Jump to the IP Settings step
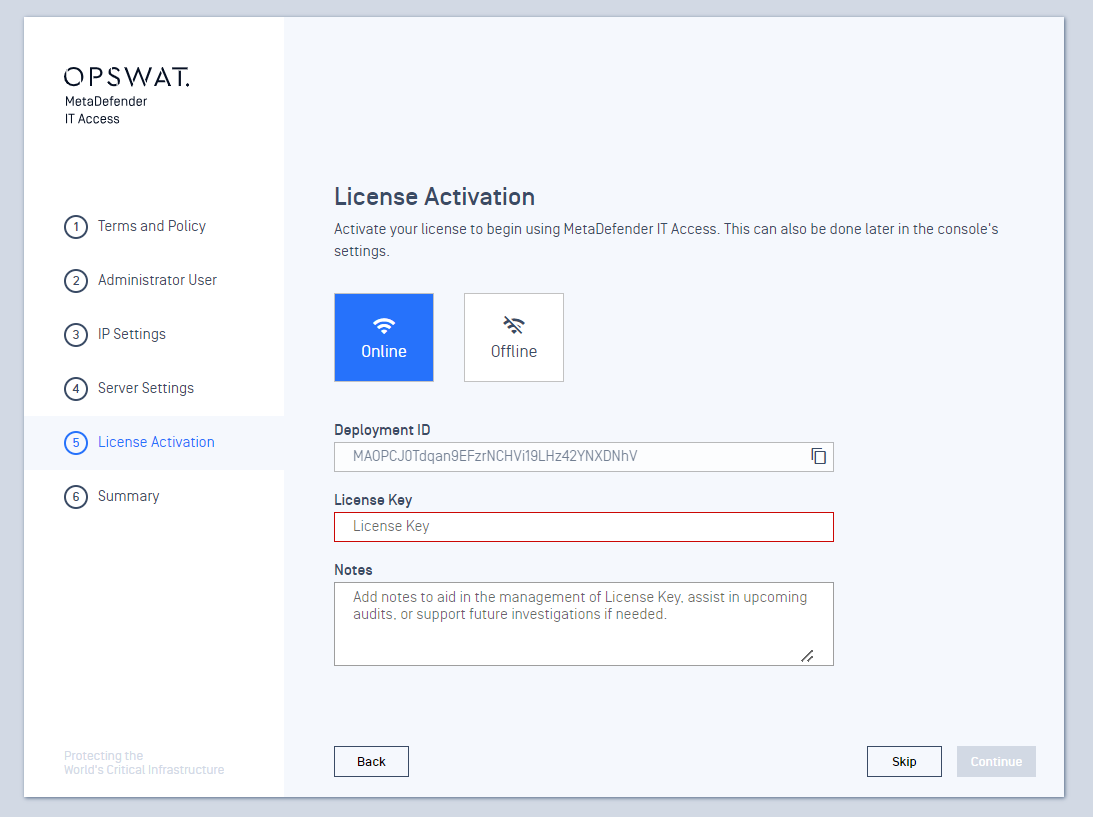Screen dimensions: 1093x817 pos(115,335)
